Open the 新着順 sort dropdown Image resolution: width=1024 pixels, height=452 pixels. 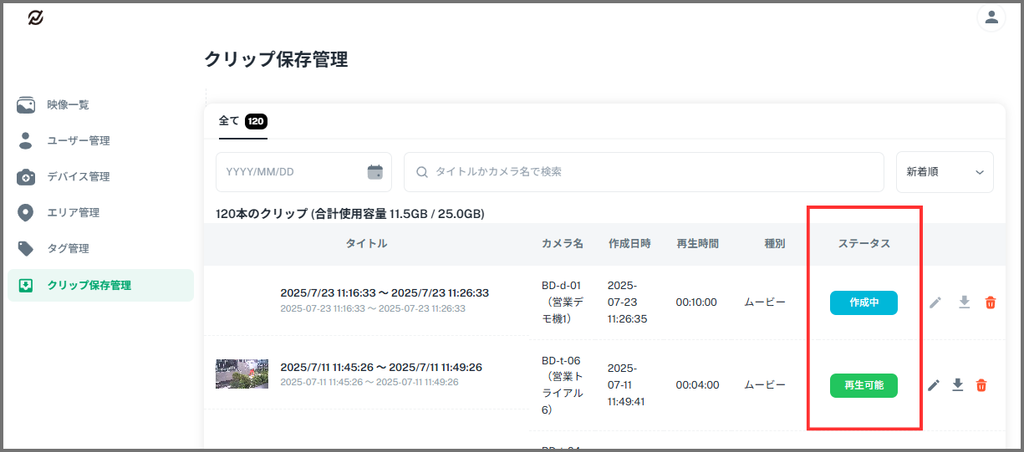coord(945,172)
